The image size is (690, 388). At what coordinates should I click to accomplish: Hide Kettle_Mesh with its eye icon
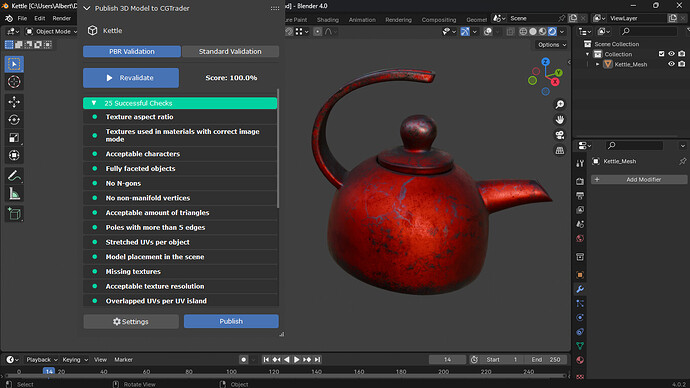click(x=672, y=64)
